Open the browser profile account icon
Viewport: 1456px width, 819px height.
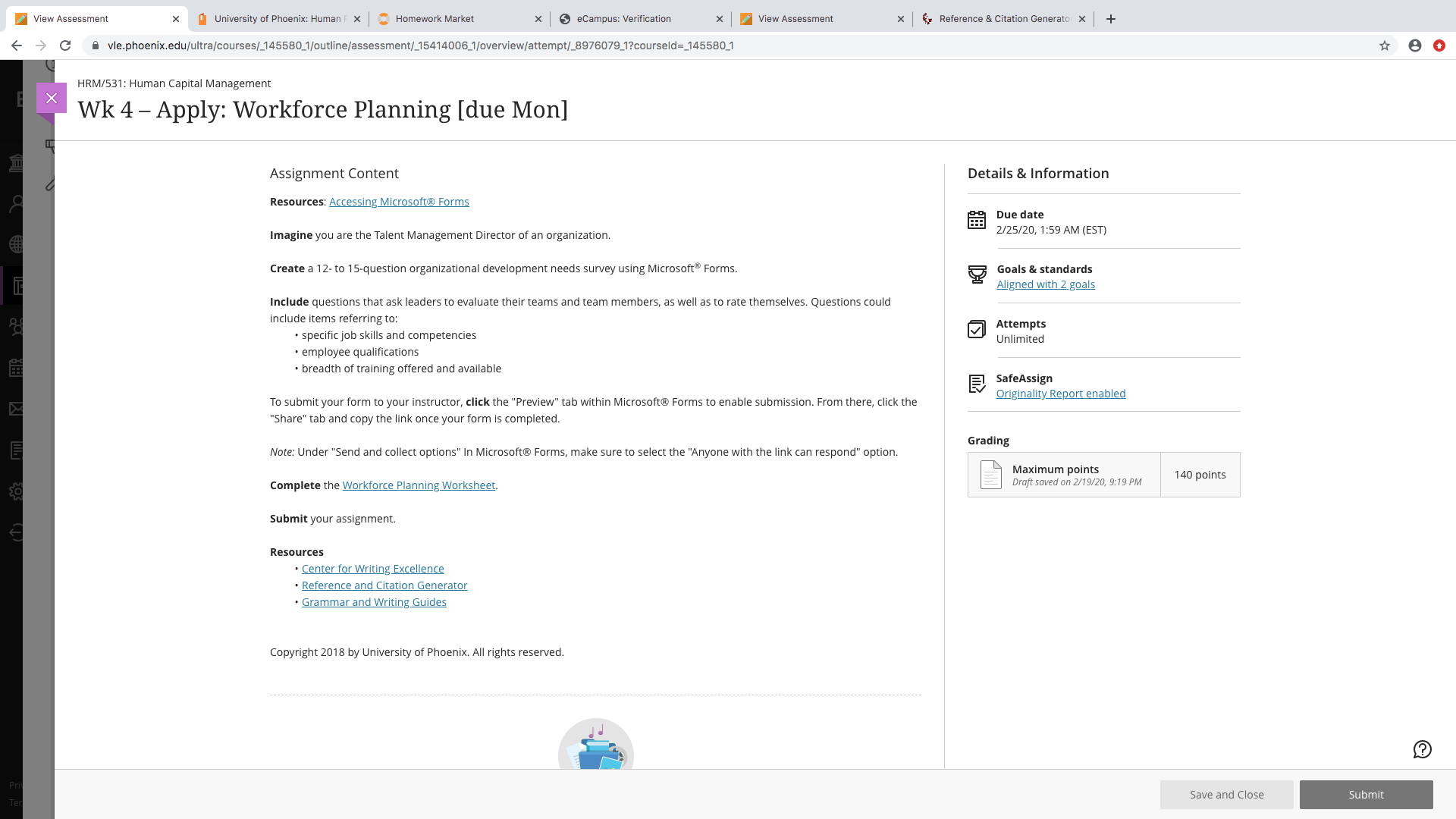1415,45
